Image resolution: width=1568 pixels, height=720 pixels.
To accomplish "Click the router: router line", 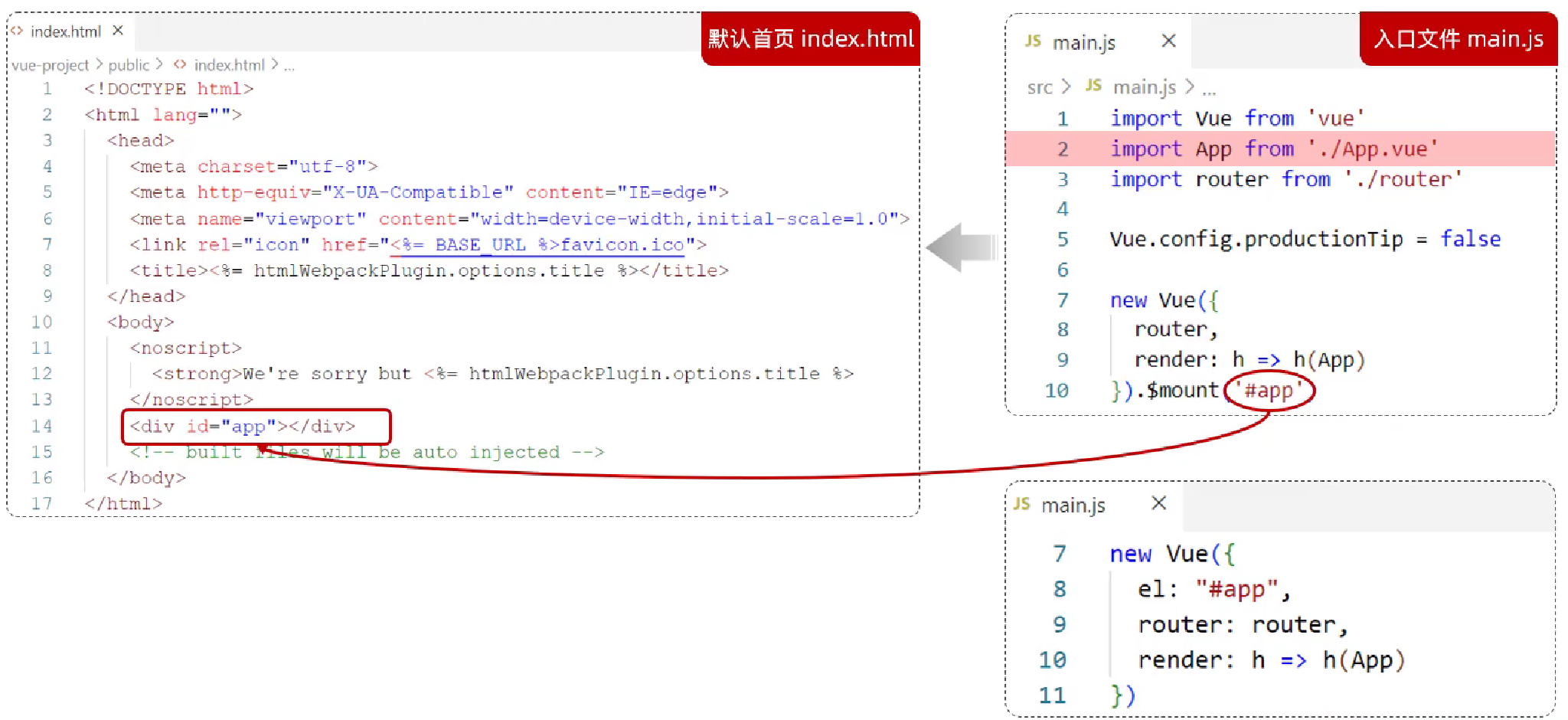I will (1243, 625).
